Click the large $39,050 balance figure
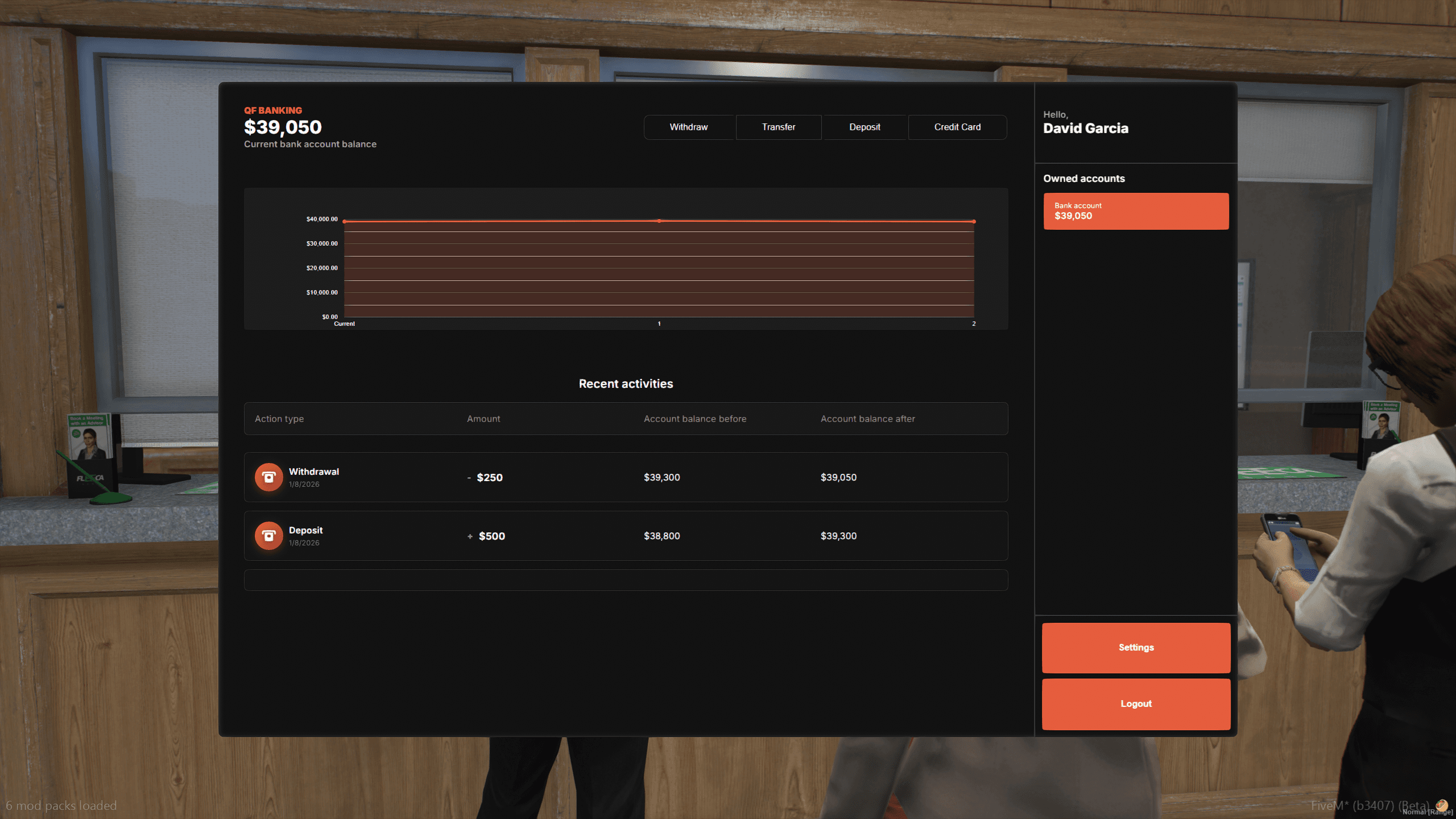This screenshot has height=819, width=1456. [x=283, y=127]
